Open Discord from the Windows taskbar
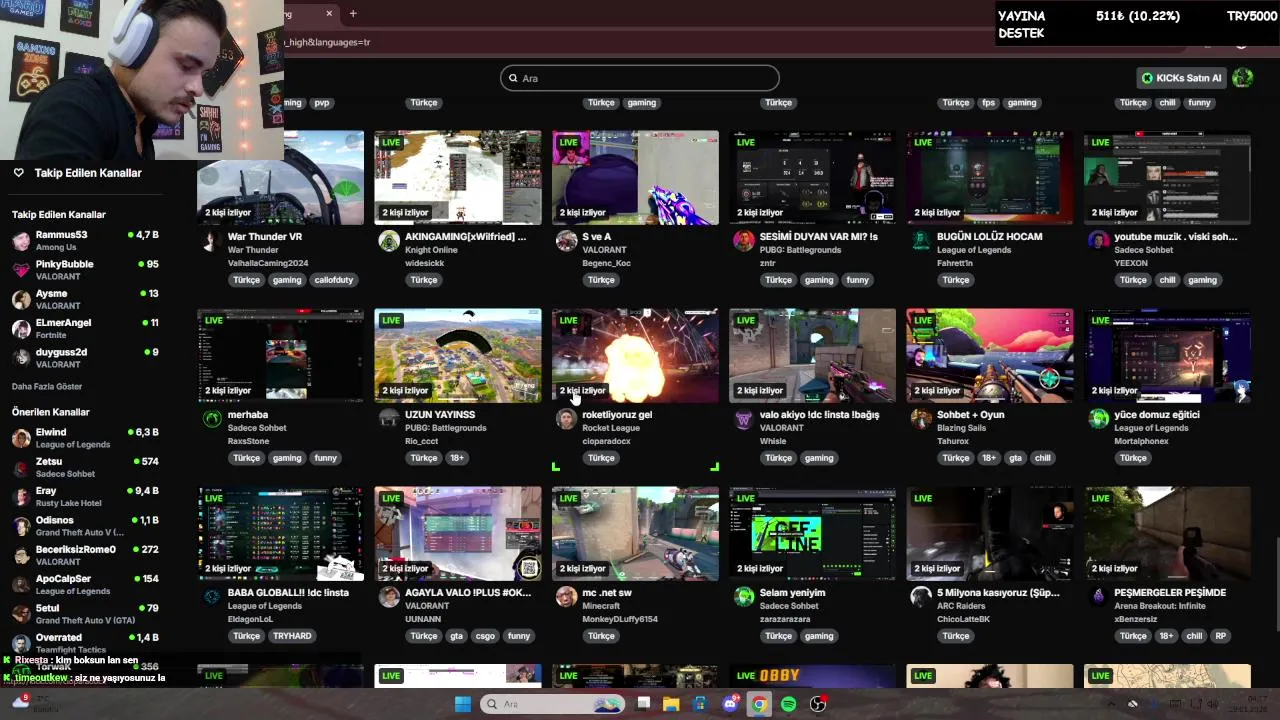The width and height of the screenshot is (1280, 720). [730, 704]
